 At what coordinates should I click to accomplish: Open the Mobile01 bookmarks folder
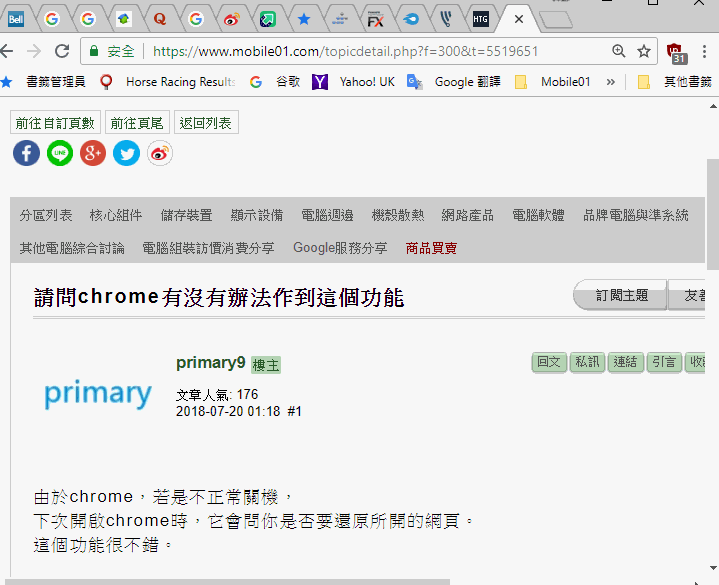coord(553,82)
